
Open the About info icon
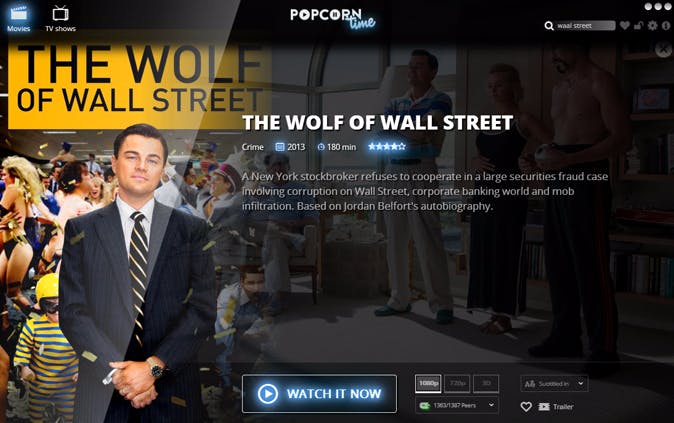tap(666, 25)
